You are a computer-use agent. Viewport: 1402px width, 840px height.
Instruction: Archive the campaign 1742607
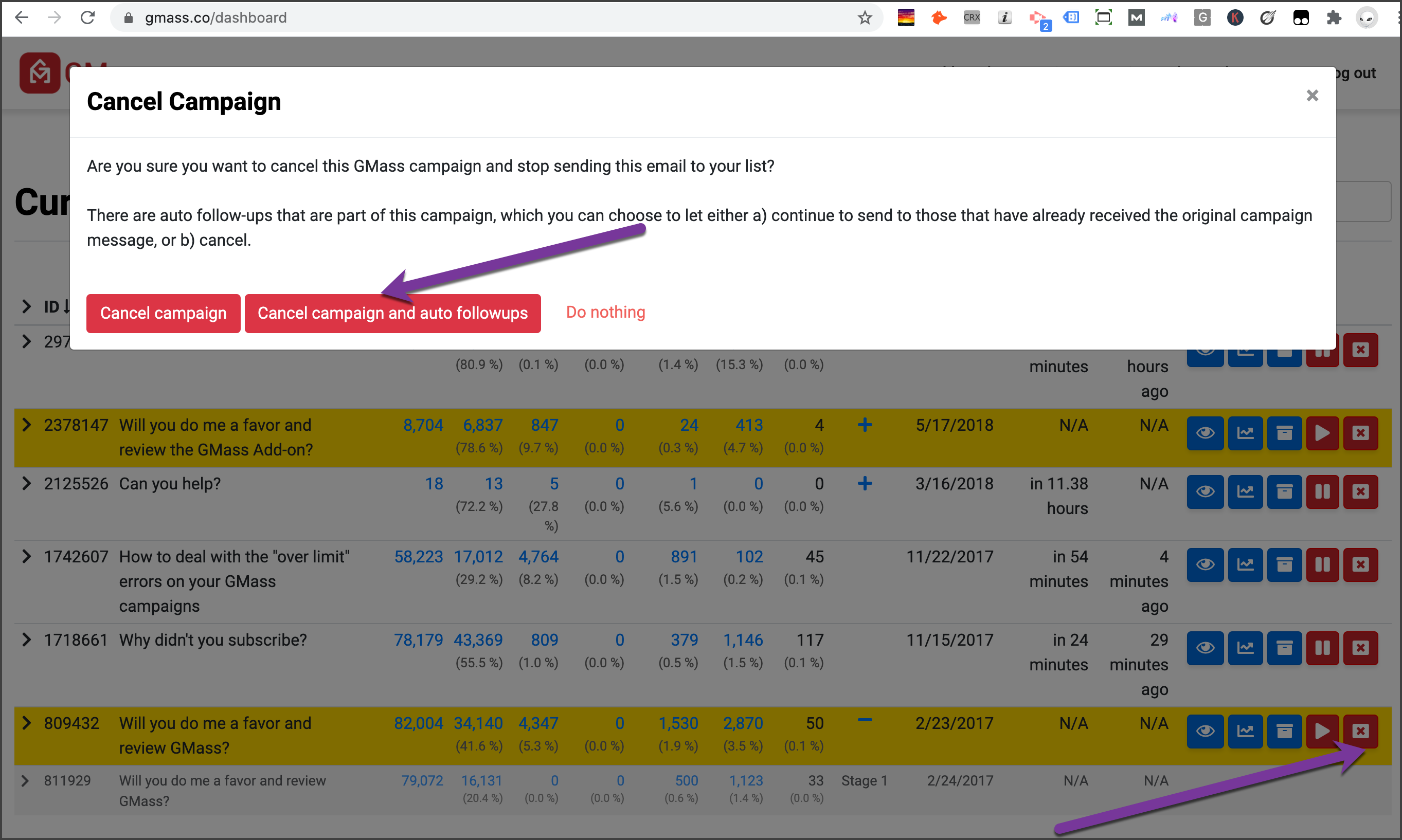1284,564
